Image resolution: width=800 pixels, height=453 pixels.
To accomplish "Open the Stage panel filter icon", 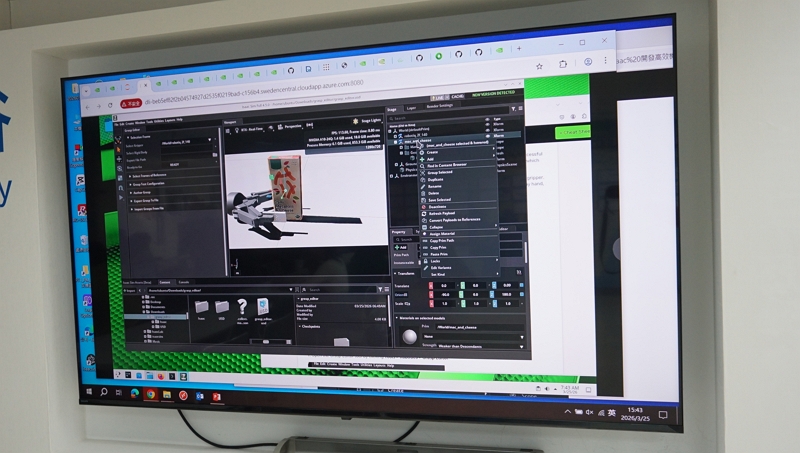I will (513, 108).
